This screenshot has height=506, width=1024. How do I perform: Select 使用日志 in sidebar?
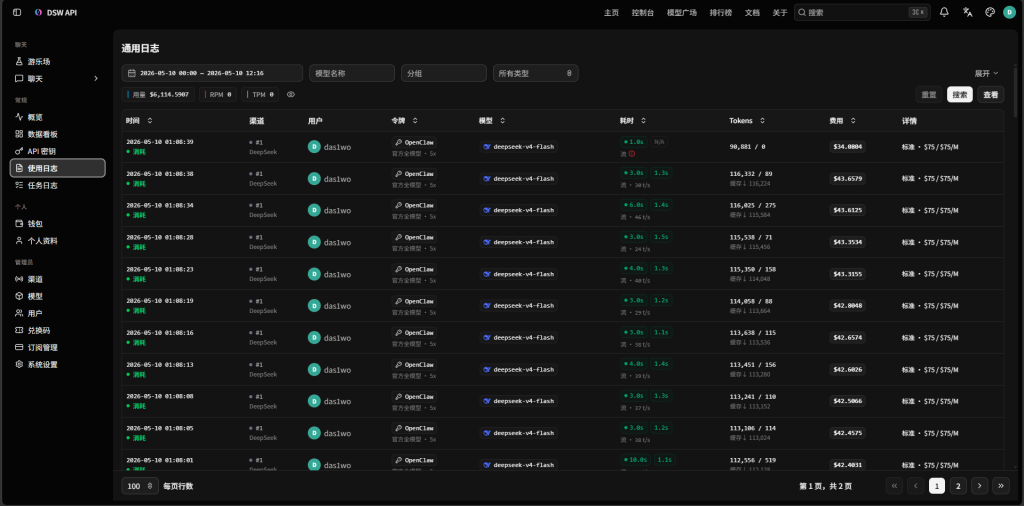[57, 168]
